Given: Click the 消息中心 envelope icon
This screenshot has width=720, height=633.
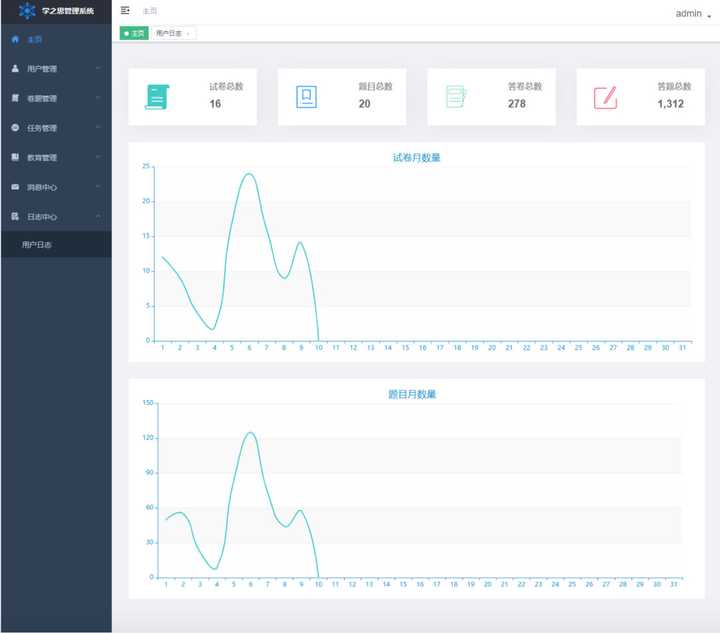Looking at the screenshot, I should [x=15, y=187].
